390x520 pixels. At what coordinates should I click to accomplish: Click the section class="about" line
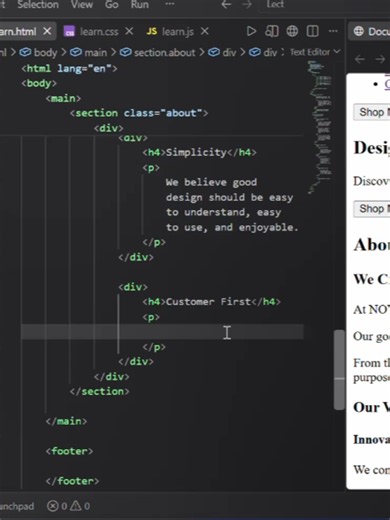(139, 113)
